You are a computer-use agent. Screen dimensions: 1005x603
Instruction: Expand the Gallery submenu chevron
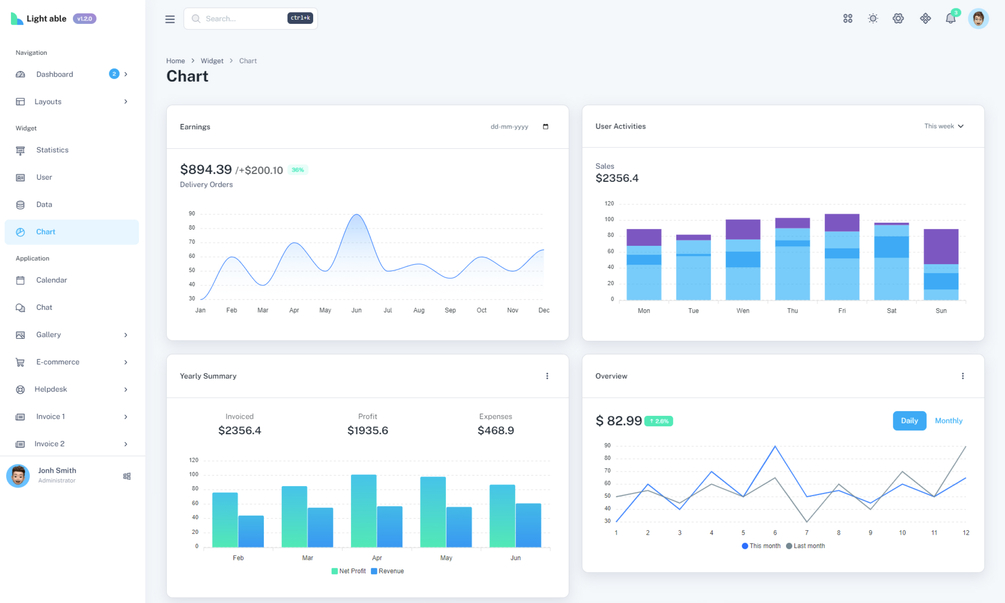click(126, 335)
